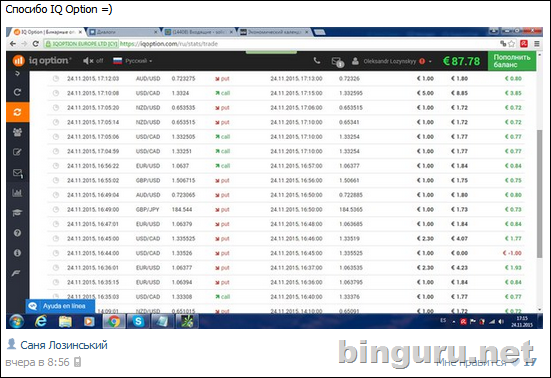The height and width of the screenshot is (378, 551).
Task: Click the clock icon of 17:12:03 trade
Action: click(56, 78)
